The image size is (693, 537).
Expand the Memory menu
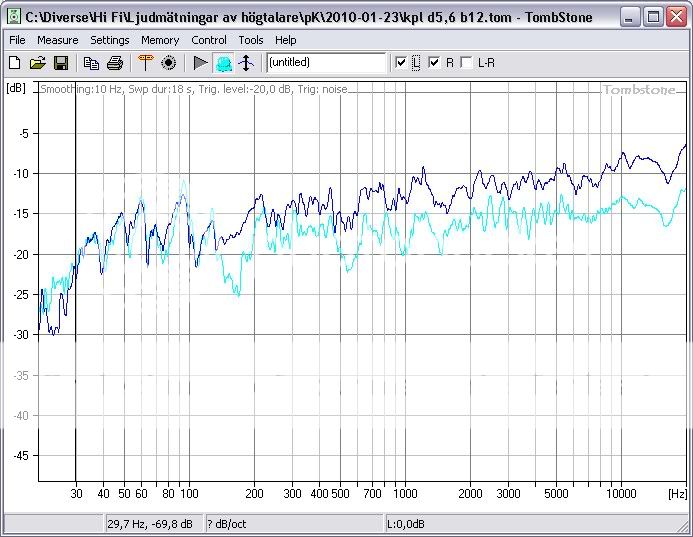click(160, 40)
